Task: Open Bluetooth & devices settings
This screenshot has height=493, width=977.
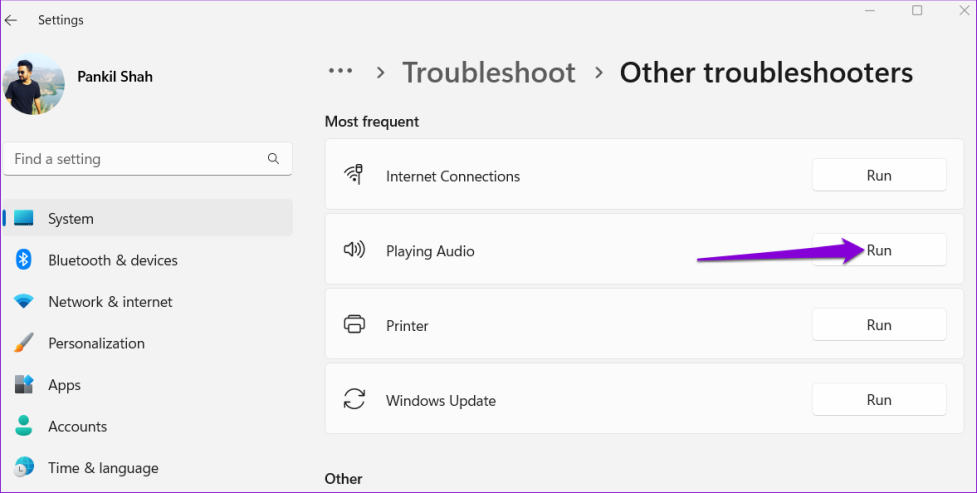Action: coord(112,260)
